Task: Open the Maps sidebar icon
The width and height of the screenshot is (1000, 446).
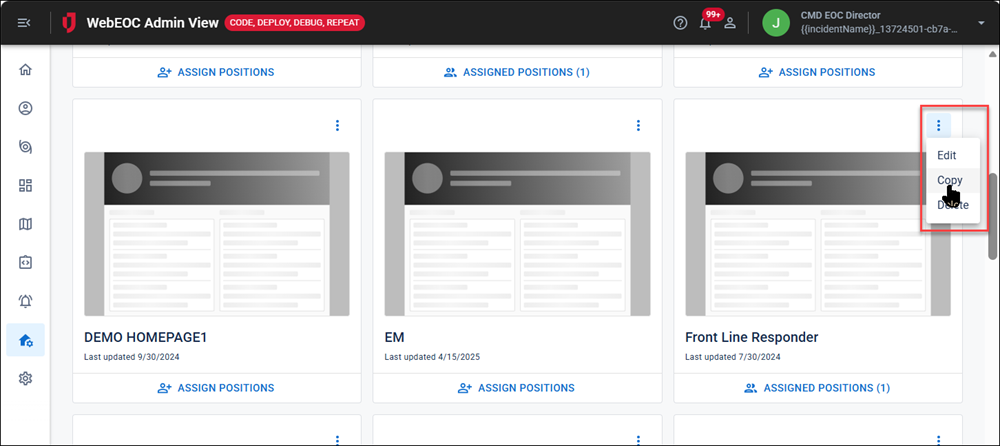Action: pyautogui.click(x=26, y=224)
